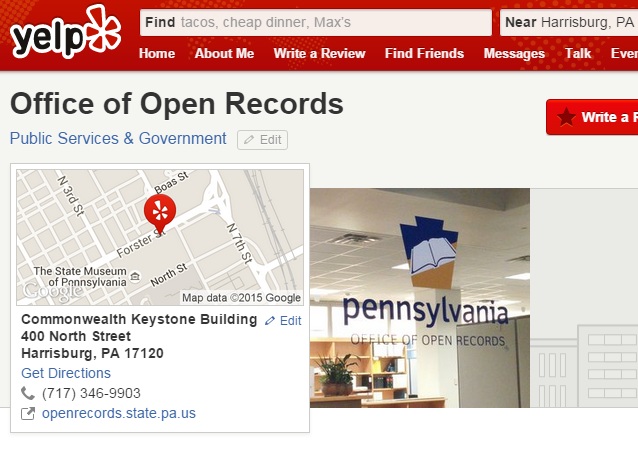Screen dimensions: 638x454
Task: Click the external link icon by website
Action: point(28,414)
